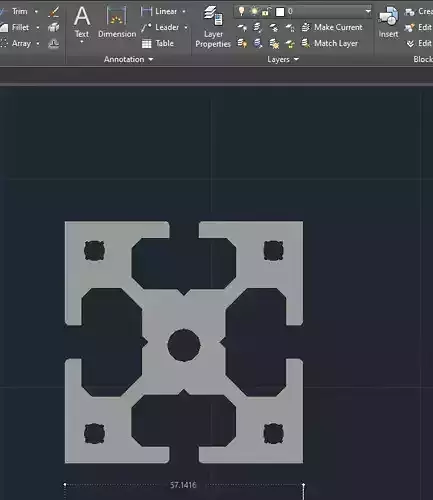The height and width of the screenshot is (500, 433).
Task: Select the 57.1416 dimension text
Action: [x=183, y=485]
